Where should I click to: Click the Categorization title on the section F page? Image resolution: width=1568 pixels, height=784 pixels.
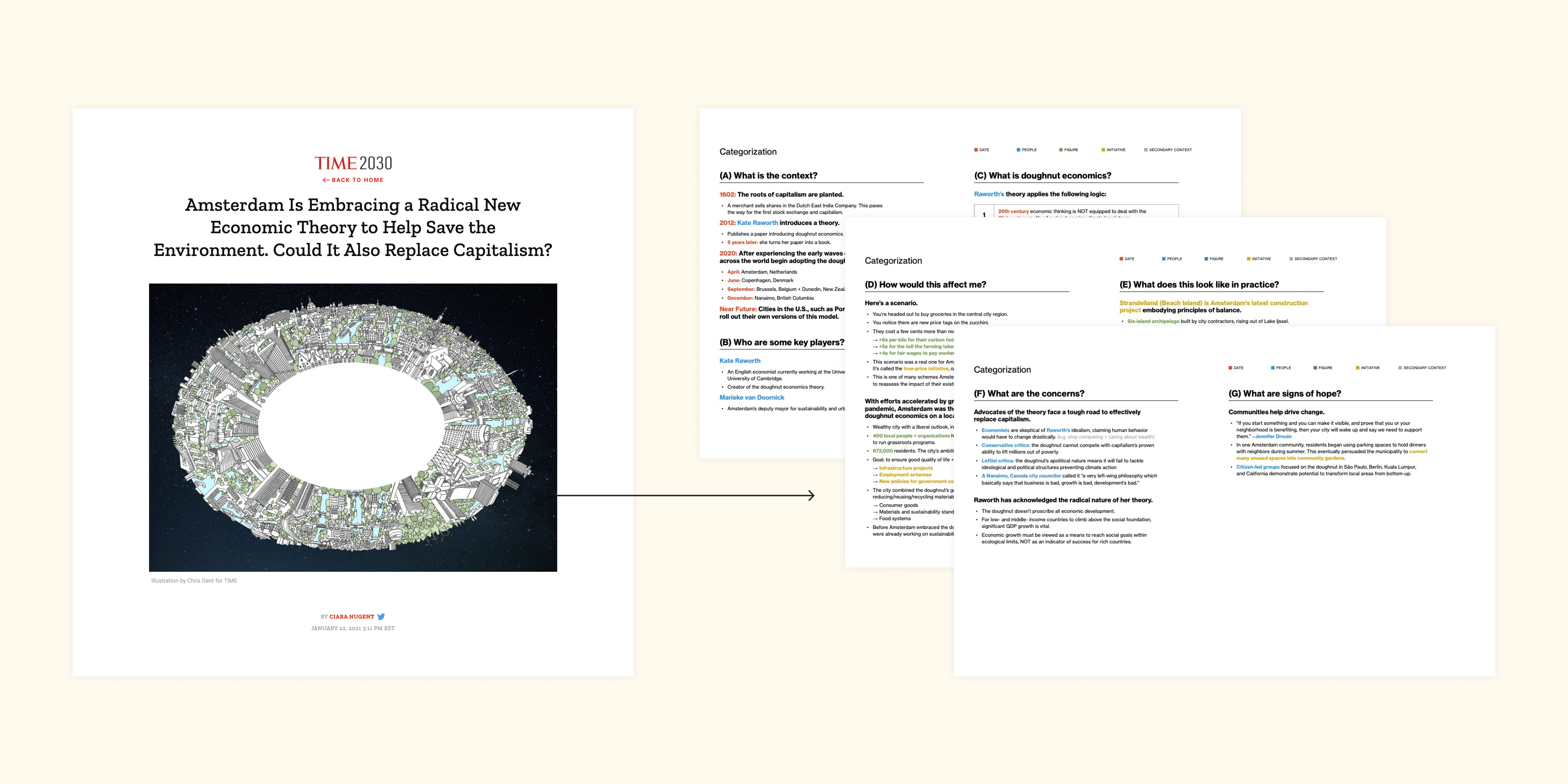coord(1002,370)
